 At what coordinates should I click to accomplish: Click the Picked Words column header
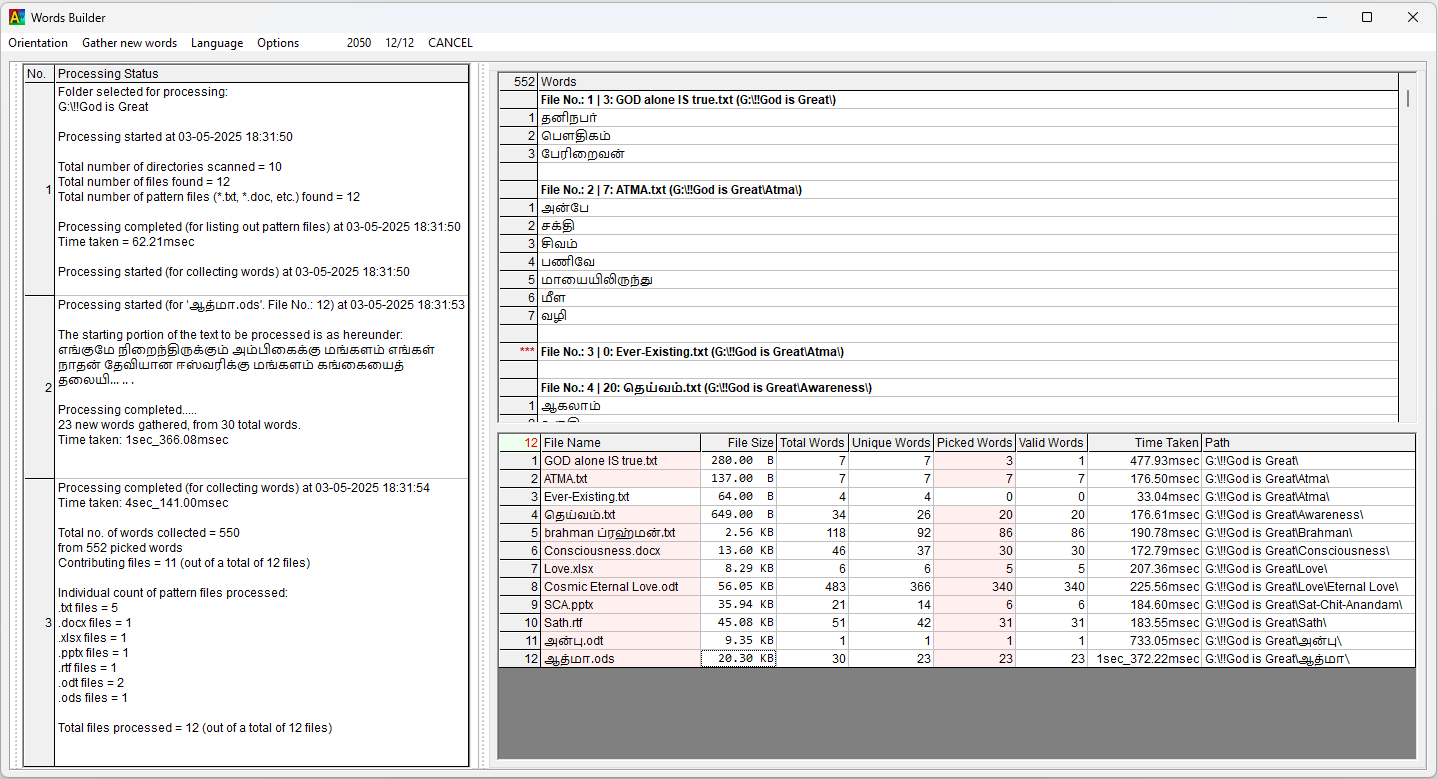tap(975, 442)
